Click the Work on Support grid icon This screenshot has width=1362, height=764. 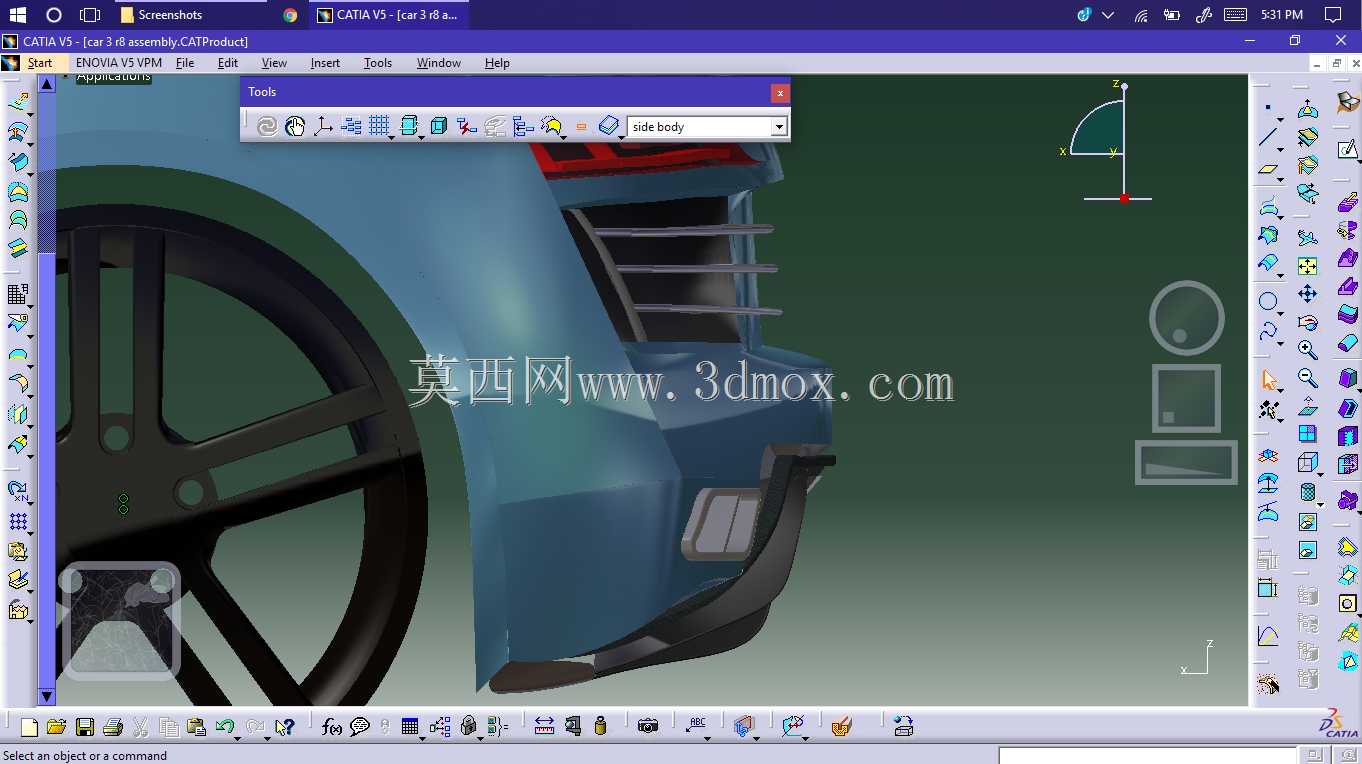coord(378,126)
